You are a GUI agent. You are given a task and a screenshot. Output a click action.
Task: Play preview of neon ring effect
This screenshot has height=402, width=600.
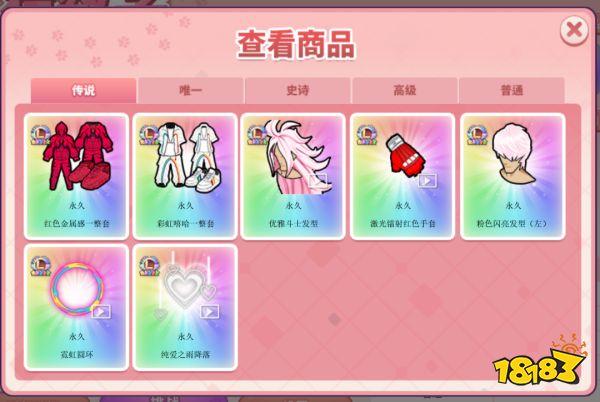click(101, 312)
